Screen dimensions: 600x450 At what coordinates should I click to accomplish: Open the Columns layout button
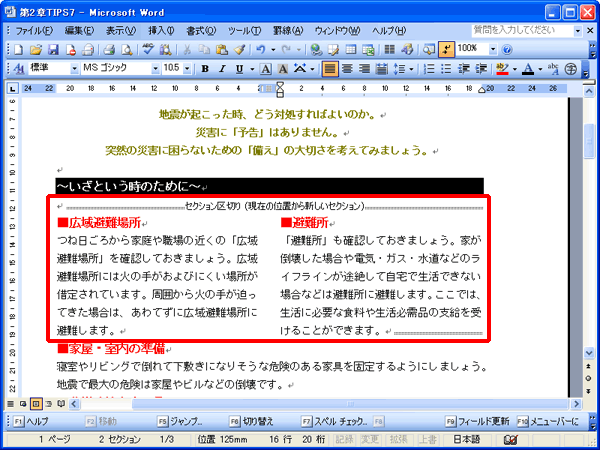[390, 49]
